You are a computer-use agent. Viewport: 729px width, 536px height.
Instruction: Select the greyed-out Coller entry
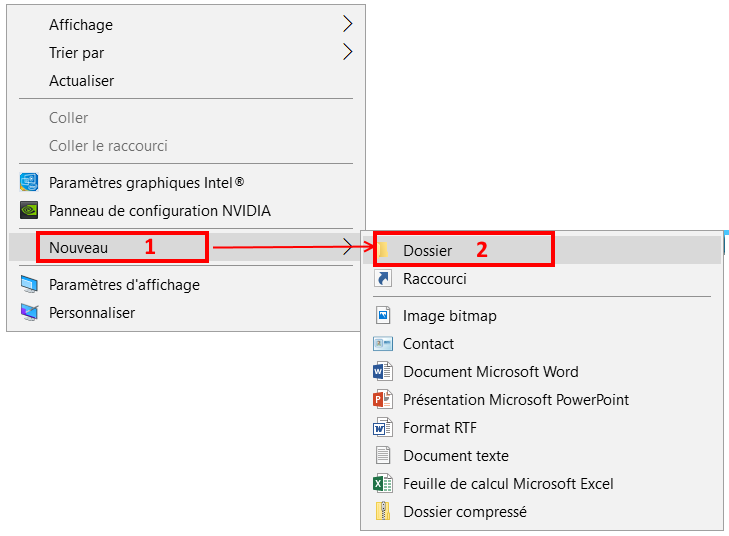186,118
